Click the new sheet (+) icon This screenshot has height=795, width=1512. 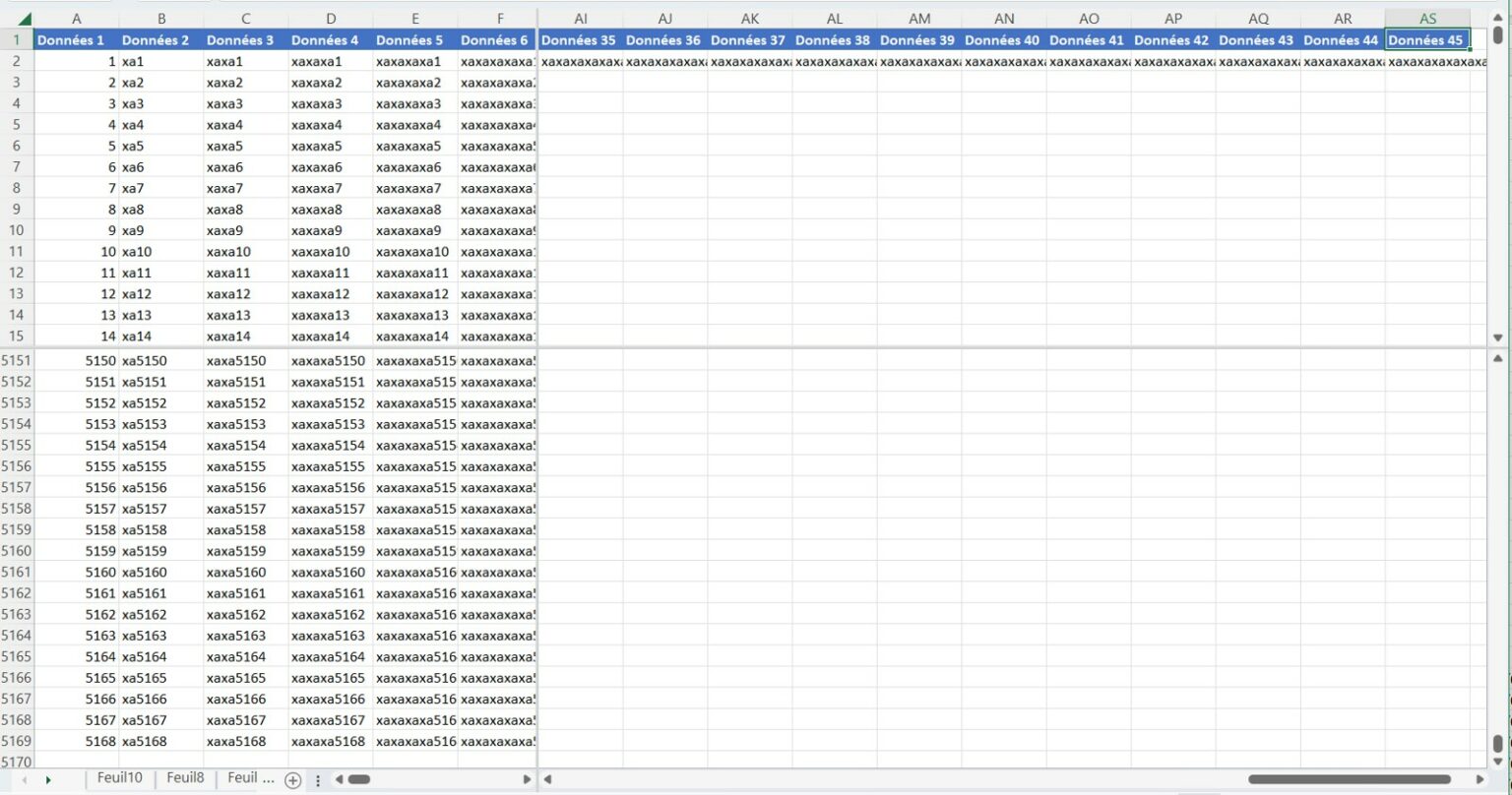pos(292,778)
